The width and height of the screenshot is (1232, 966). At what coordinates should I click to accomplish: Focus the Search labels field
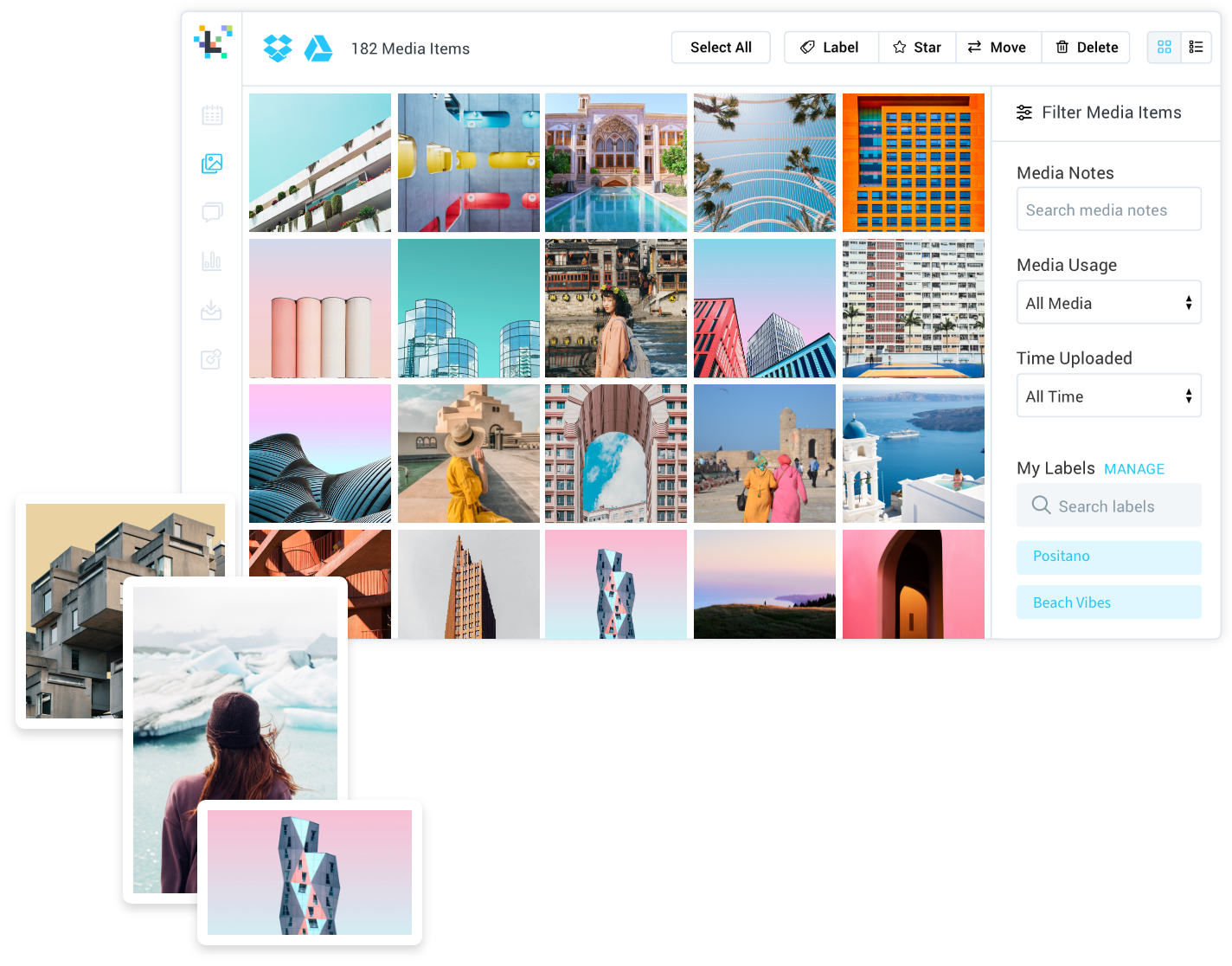(1109, 506)
